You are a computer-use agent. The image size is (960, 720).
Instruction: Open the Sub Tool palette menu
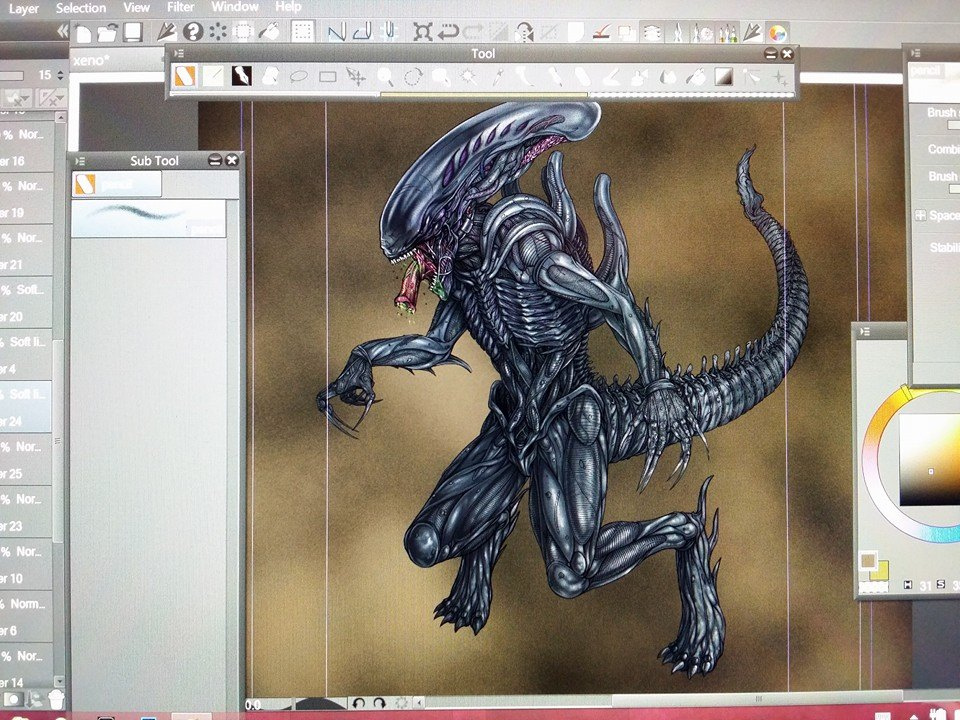pyautogui.click(x=81, y=160)
